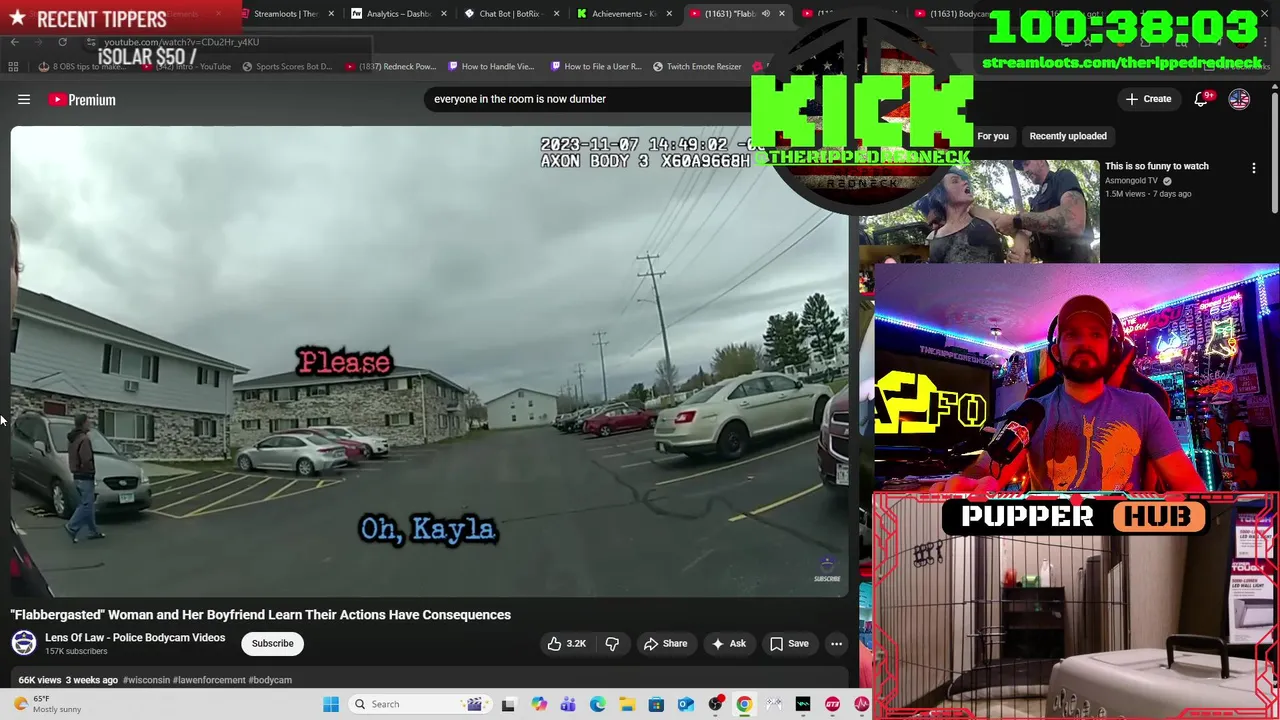
Task: Open the weather widget showing 65°F
Action: click(x=48, y=704)
